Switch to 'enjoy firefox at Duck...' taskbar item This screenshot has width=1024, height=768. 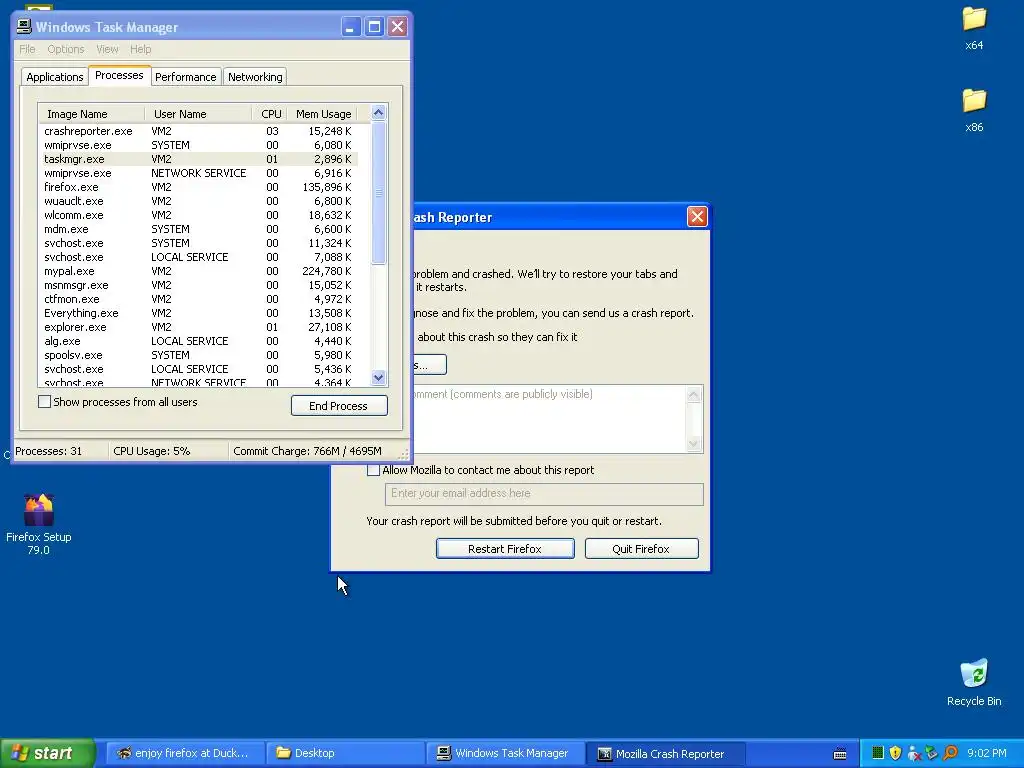(x=185, y=753)
